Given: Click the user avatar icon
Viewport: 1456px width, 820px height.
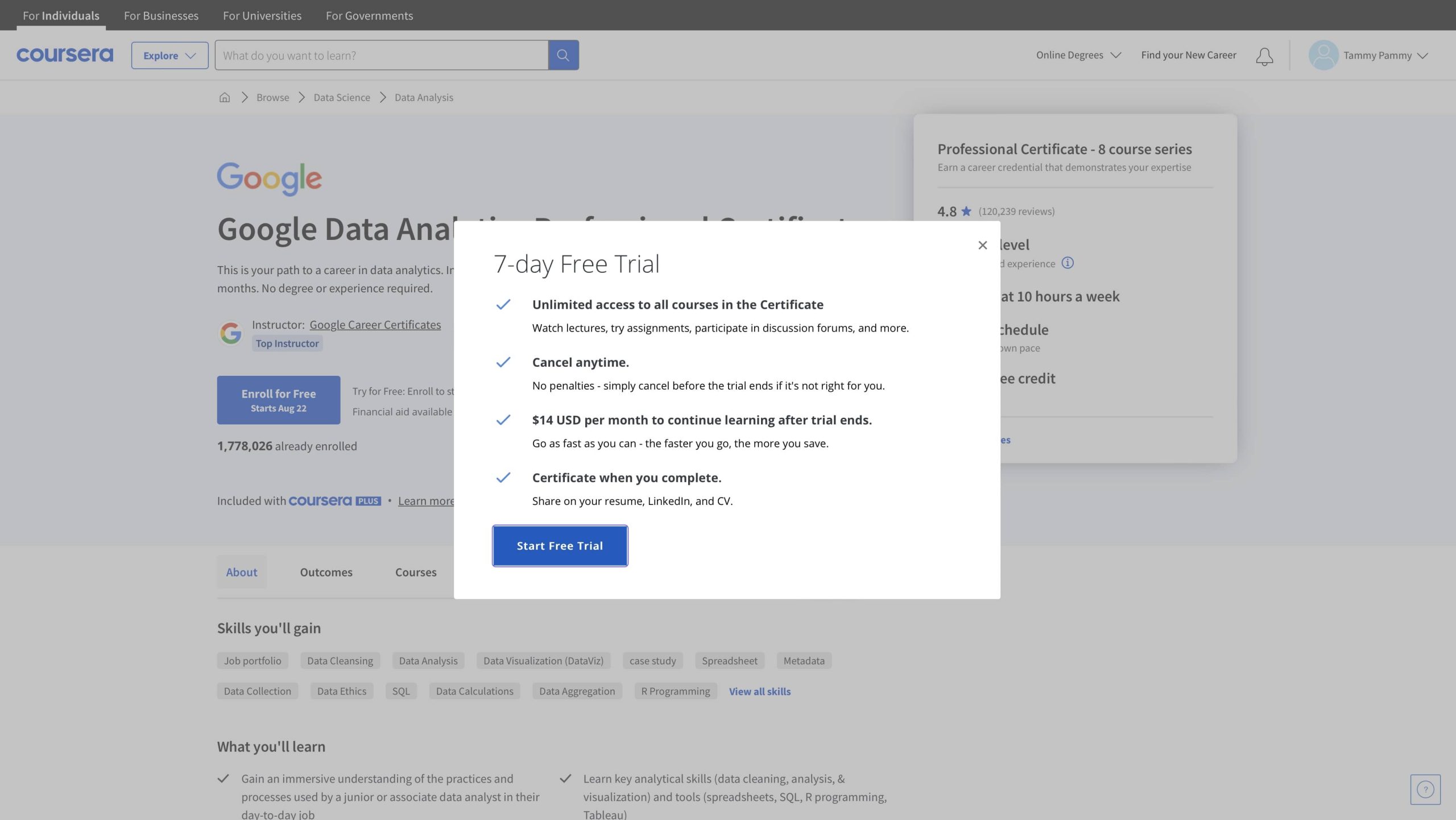Looking at the screenshot, I should (1323, 55).
